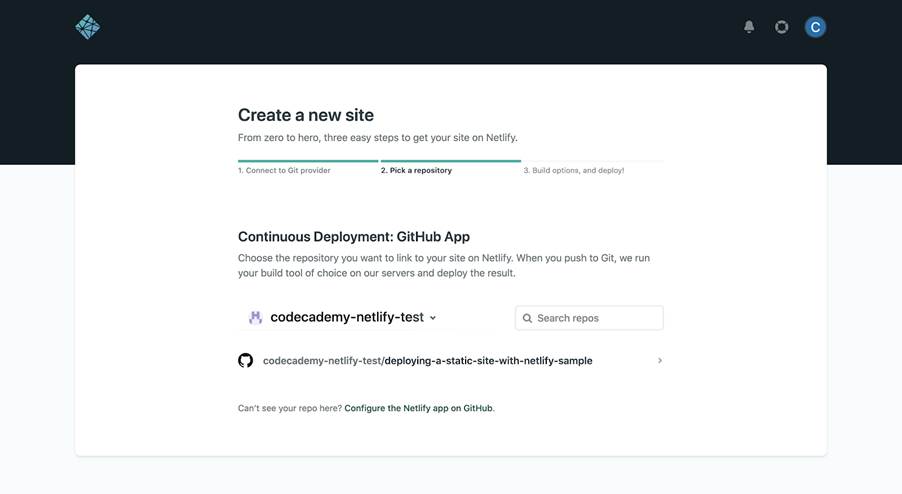Click the progress bar above step 1
The image size is (902, 494).
click(308, 160)
